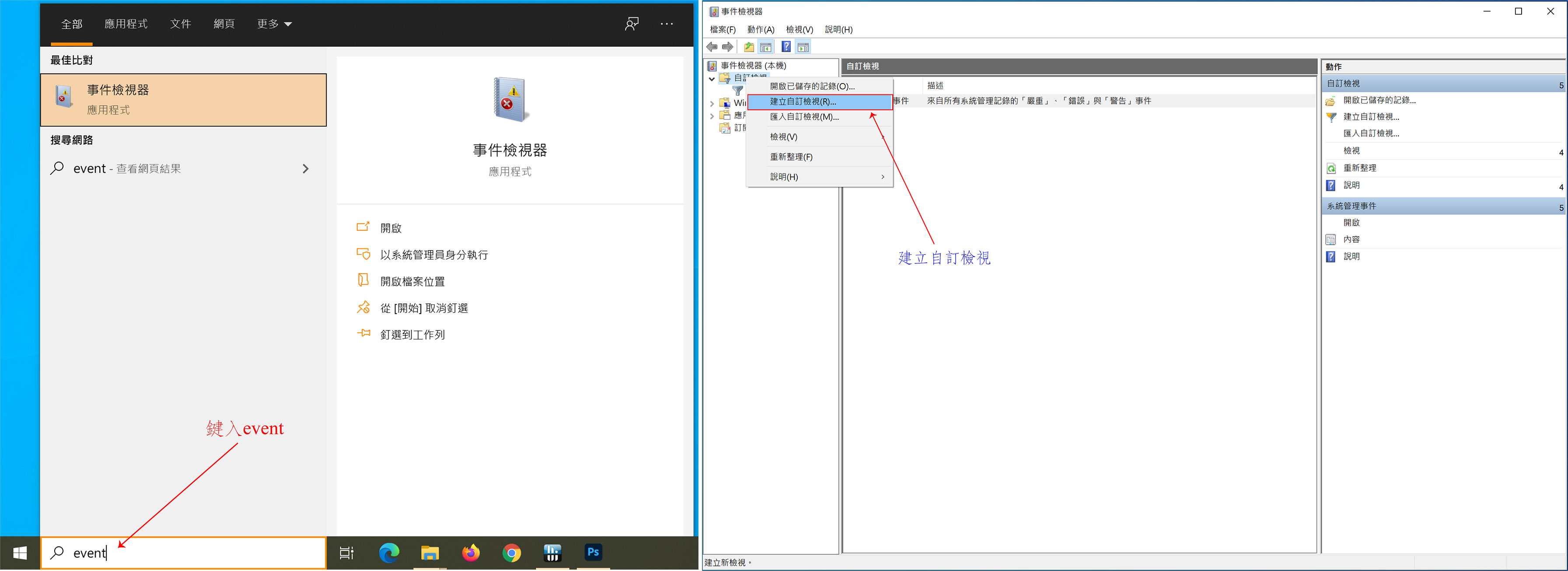
Task: Collapse the 自訂檢視 tree node
Action: coord(712,79)
